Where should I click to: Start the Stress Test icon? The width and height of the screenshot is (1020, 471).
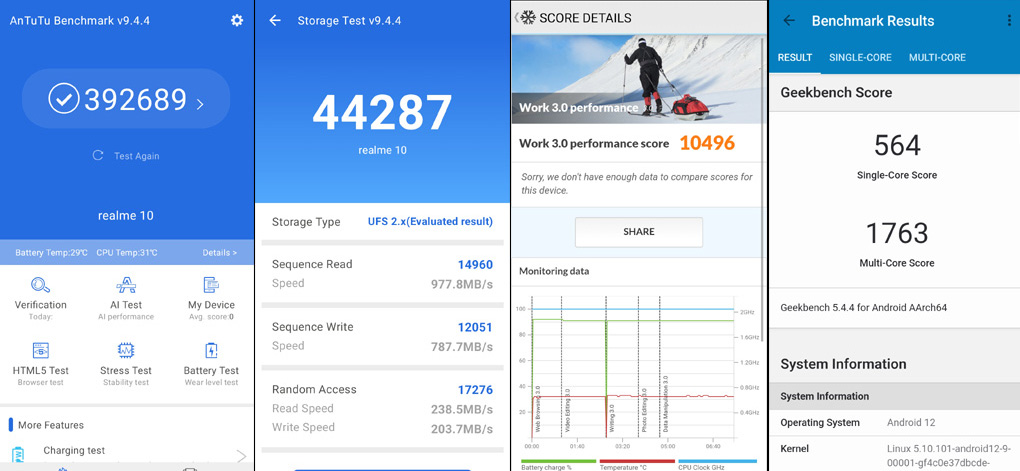click(126, 350)
